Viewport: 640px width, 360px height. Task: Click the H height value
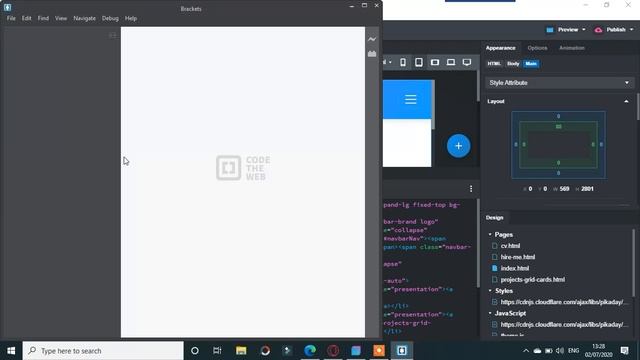587,189
